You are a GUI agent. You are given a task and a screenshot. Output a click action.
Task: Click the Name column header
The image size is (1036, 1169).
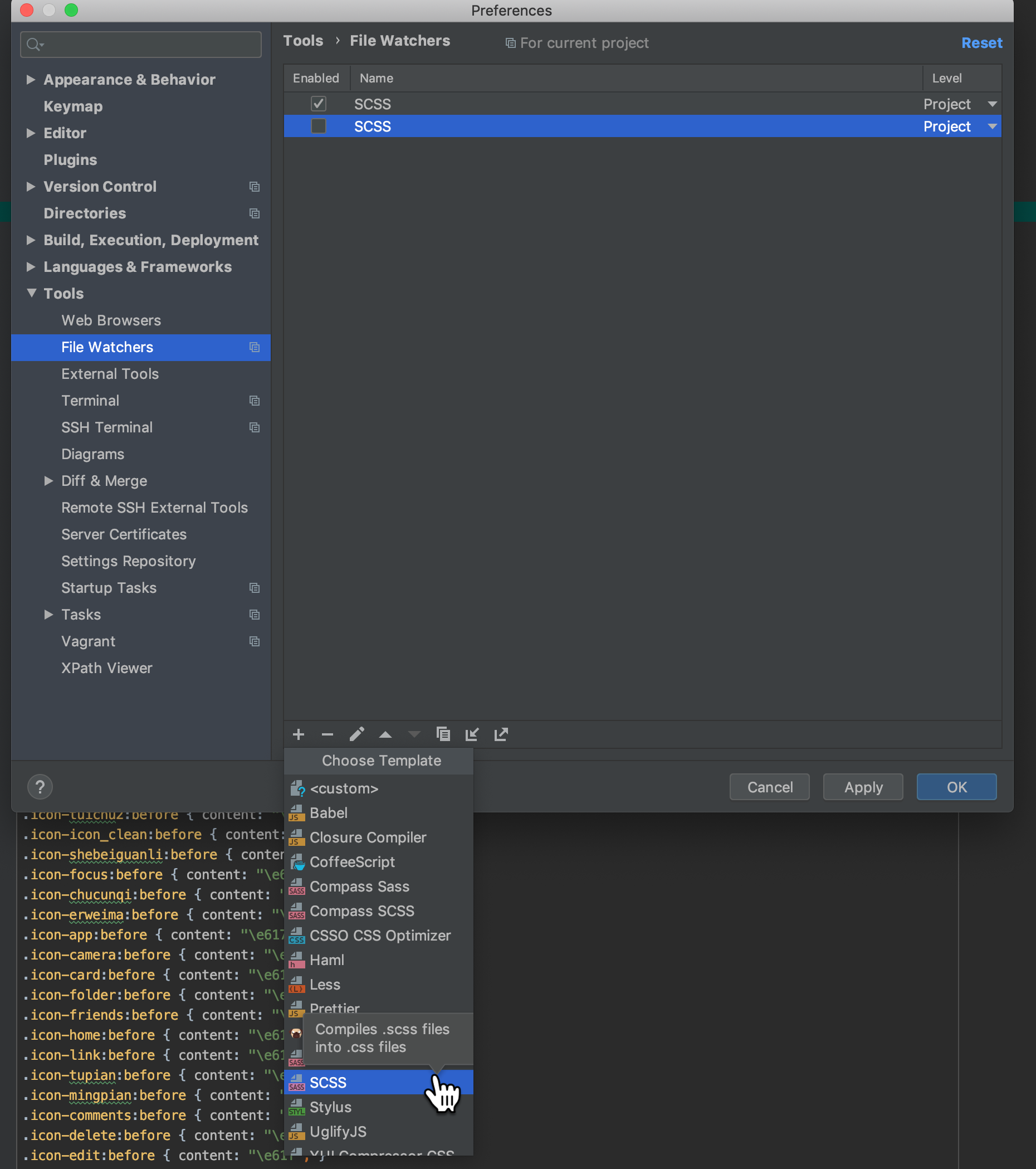click(636, 79)
